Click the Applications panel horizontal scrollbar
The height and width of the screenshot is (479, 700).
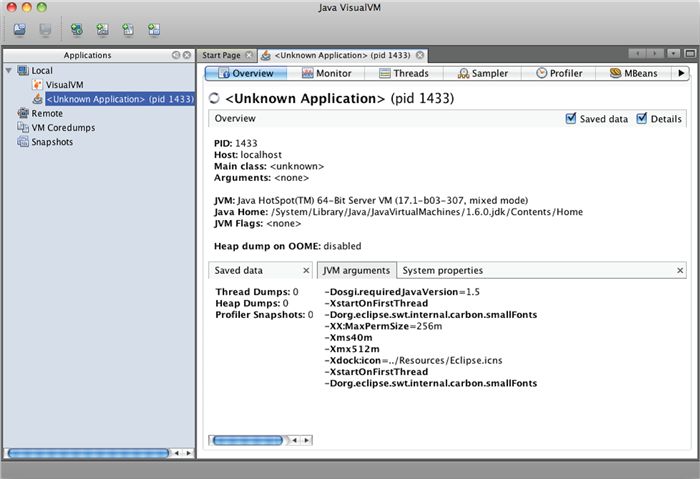[x=90, y=453]
